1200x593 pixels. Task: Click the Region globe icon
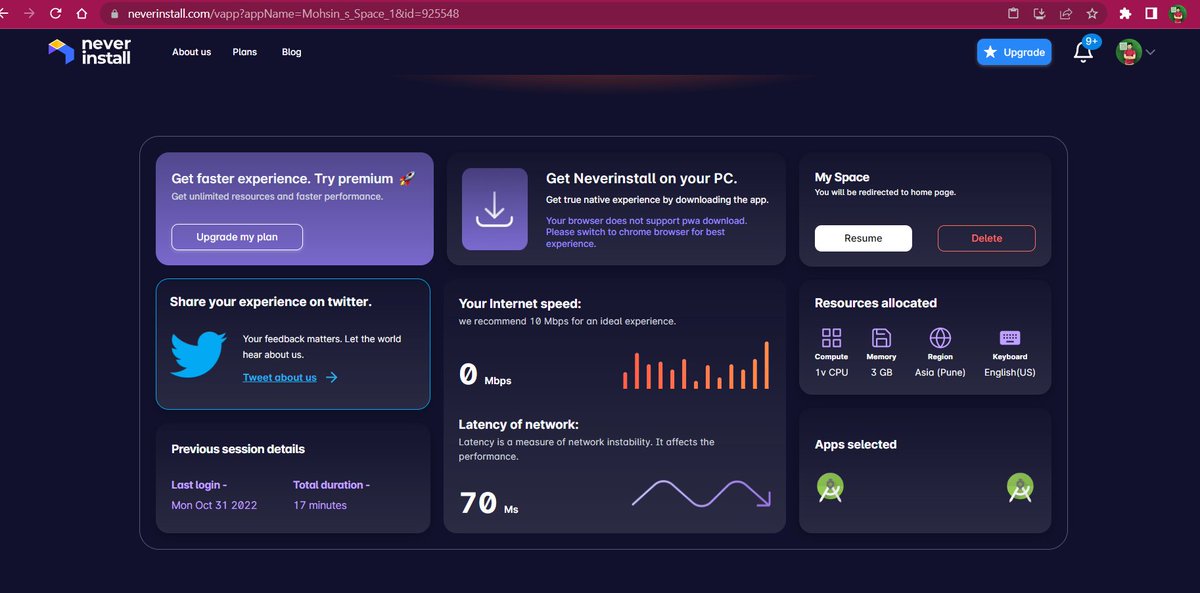point(940,338)
